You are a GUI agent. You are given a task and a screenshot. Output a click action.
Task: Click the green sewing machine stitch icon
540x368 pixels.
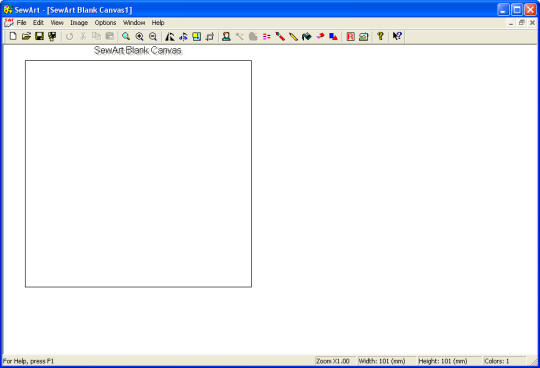click(x=364, y=36)
